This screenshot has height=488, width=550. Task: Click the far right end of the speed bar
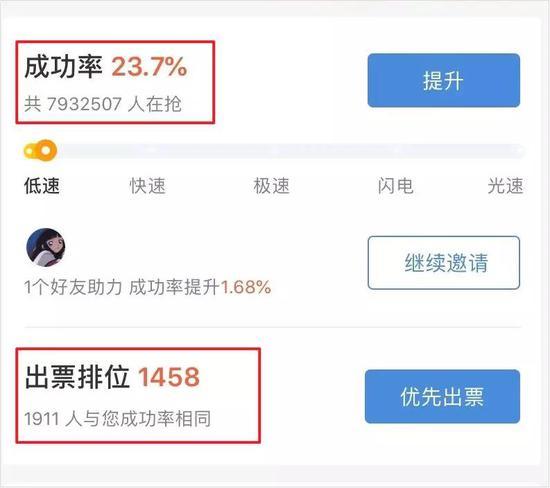[x=520, y=151]
